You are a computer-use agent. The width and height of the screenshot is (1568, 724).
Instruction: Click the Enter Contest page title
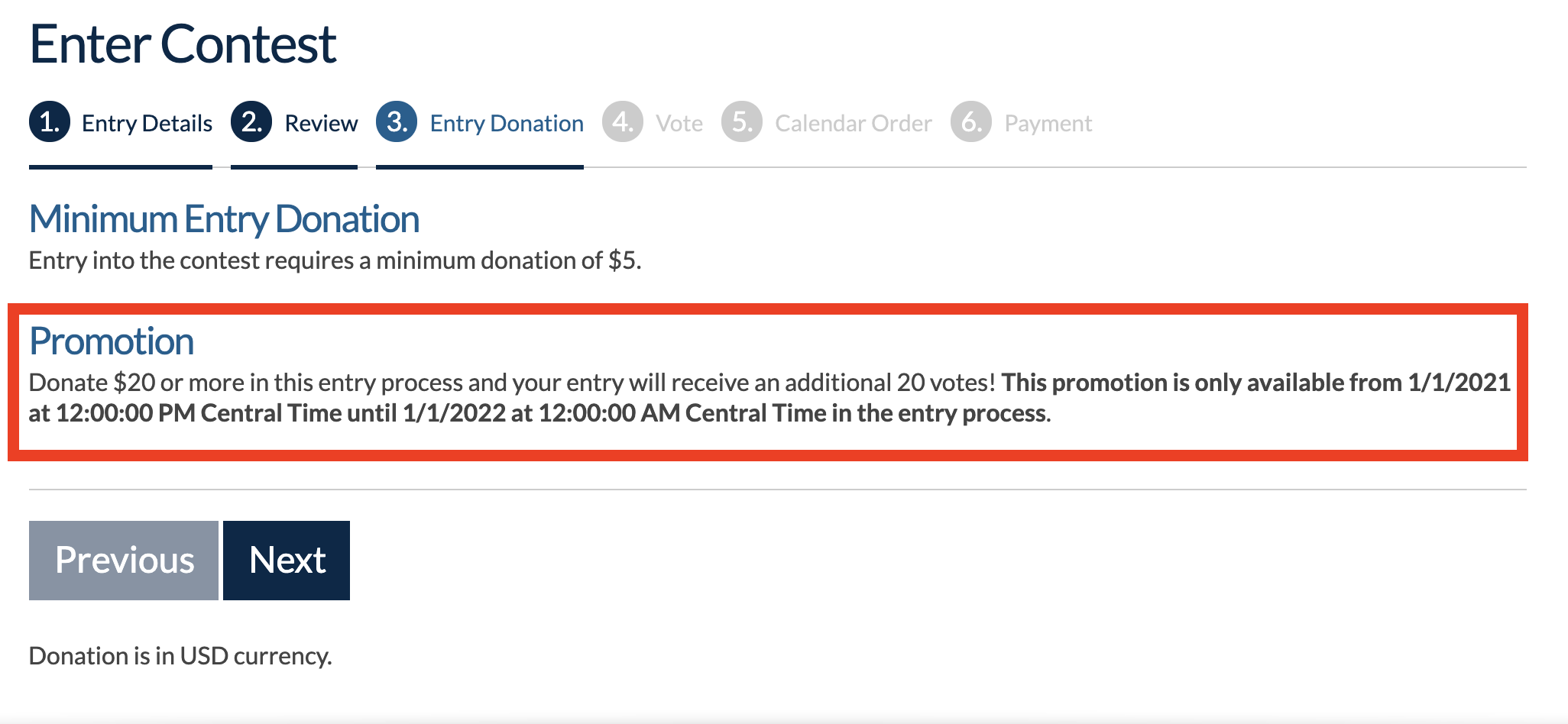coord(183,44)
